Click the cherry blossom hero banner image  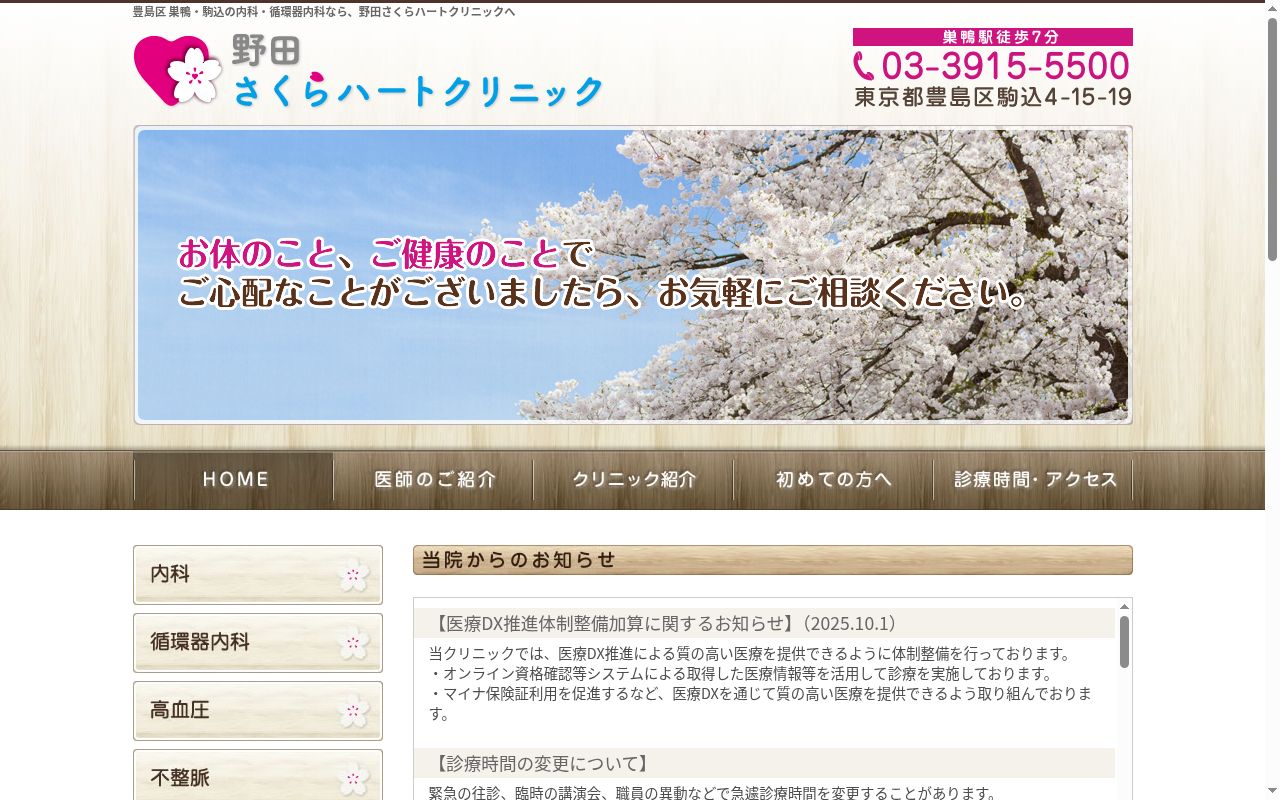pos(633,275)
